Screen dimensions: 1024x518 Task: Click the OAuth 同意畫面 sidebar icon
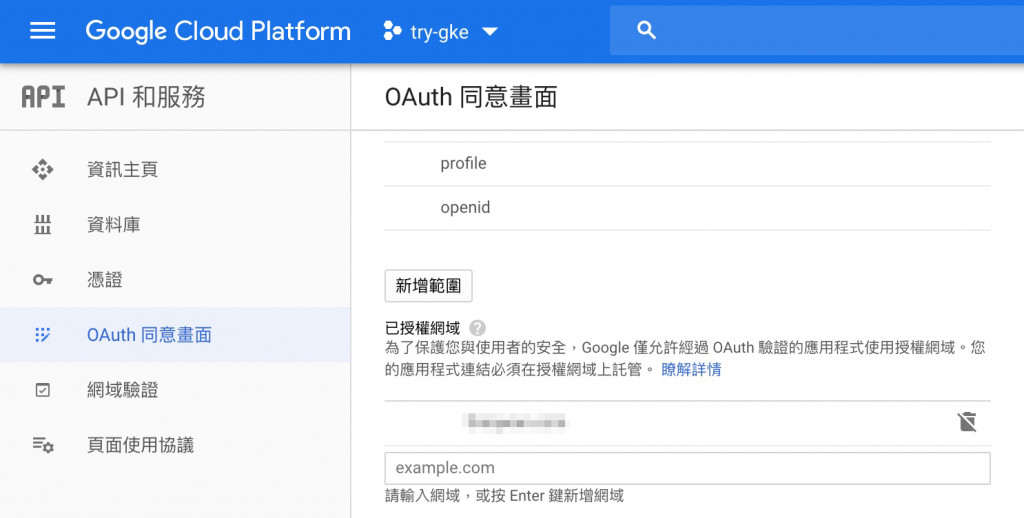point(42,335)
